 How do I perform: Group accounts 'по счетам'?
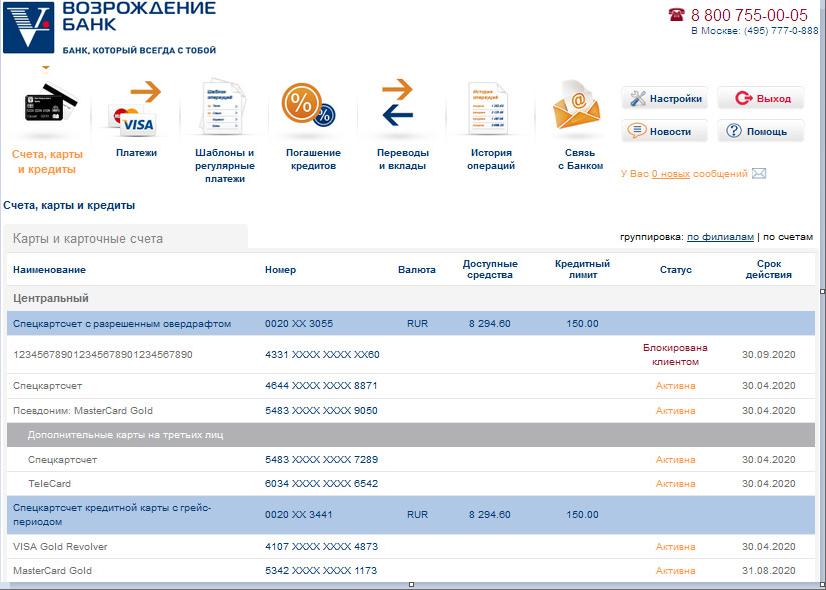[x=788, y=237]
